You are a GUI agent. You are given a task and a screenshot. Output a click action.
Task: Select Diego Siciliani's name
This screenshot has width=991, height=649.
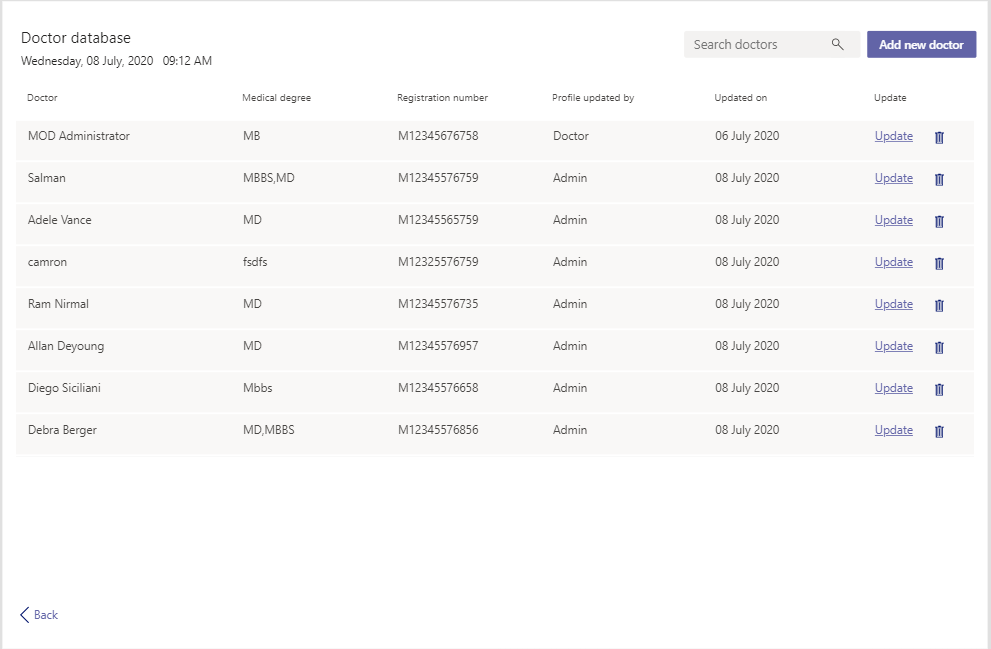click(64, 388)
